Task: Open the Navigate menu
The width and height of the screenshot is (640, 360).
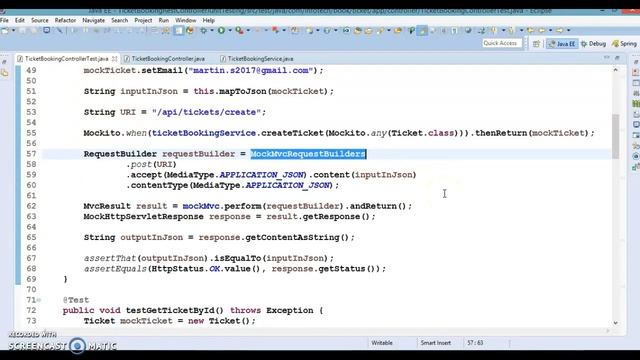Action: (x=93, y=20)
